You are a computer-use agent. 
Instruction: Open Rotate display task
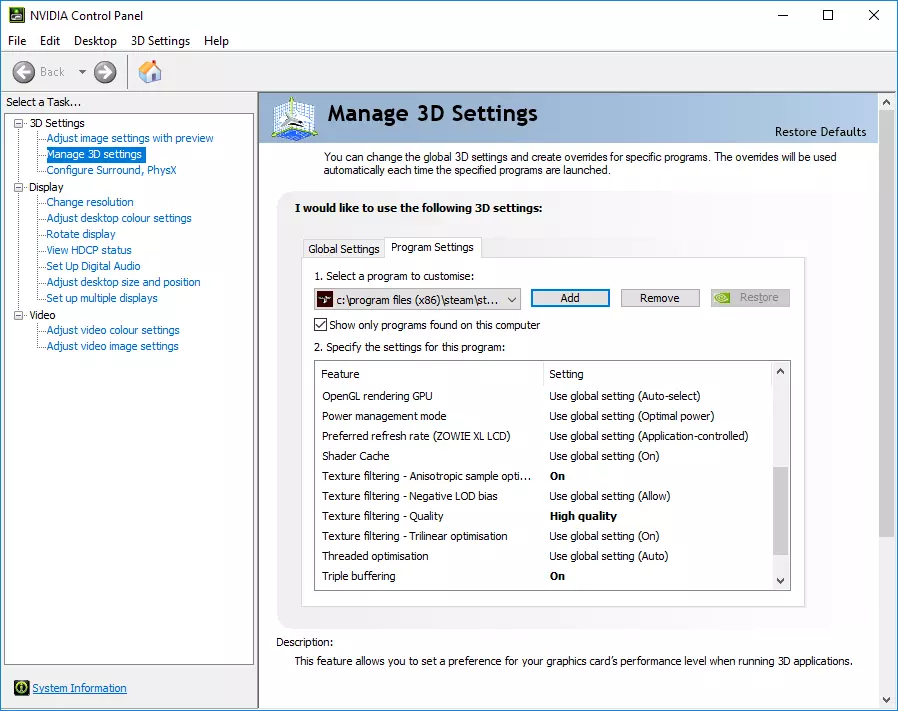tap(81, 234)
